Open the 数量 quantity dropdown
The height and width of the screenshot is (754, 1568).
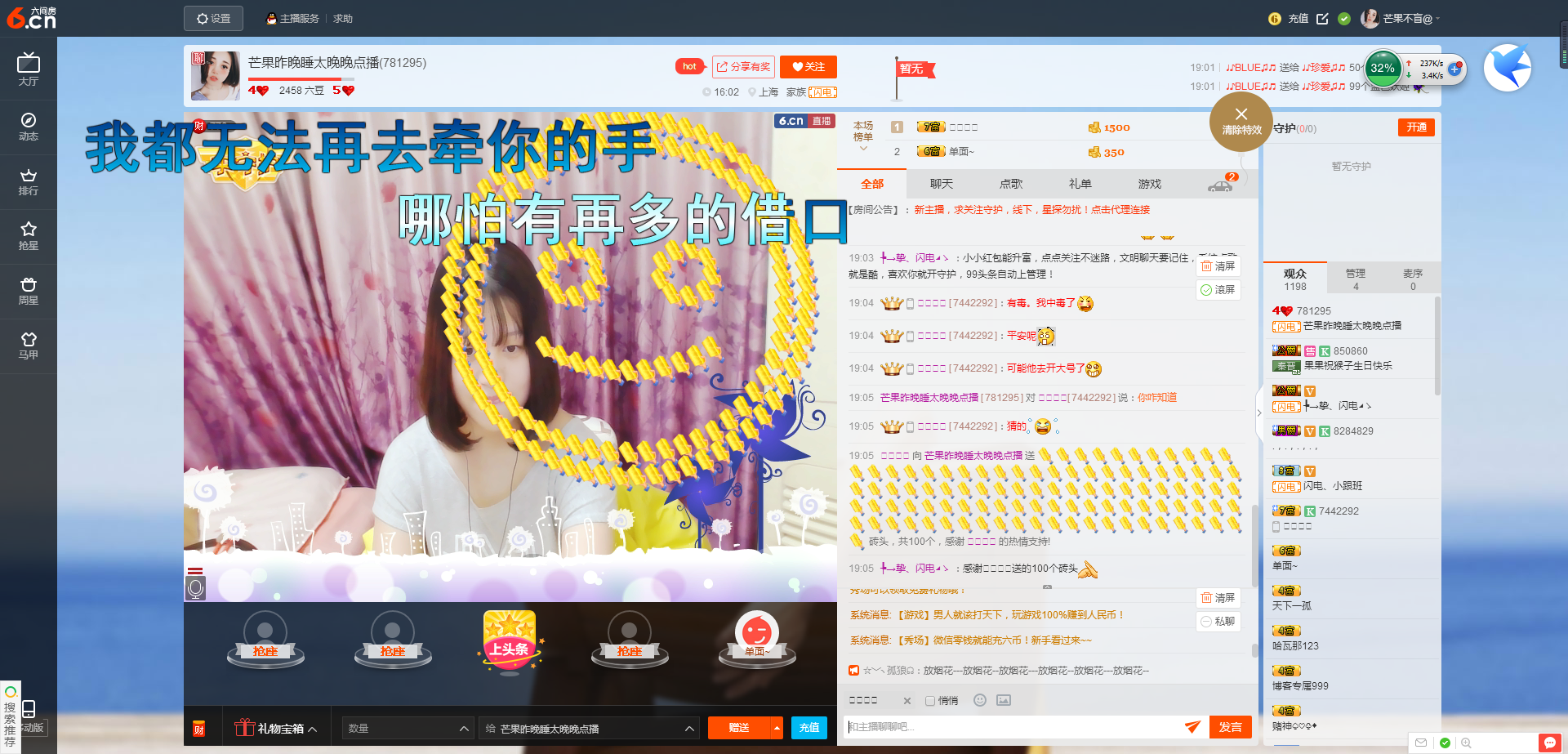pyautogui.click(x=408, y=728)
